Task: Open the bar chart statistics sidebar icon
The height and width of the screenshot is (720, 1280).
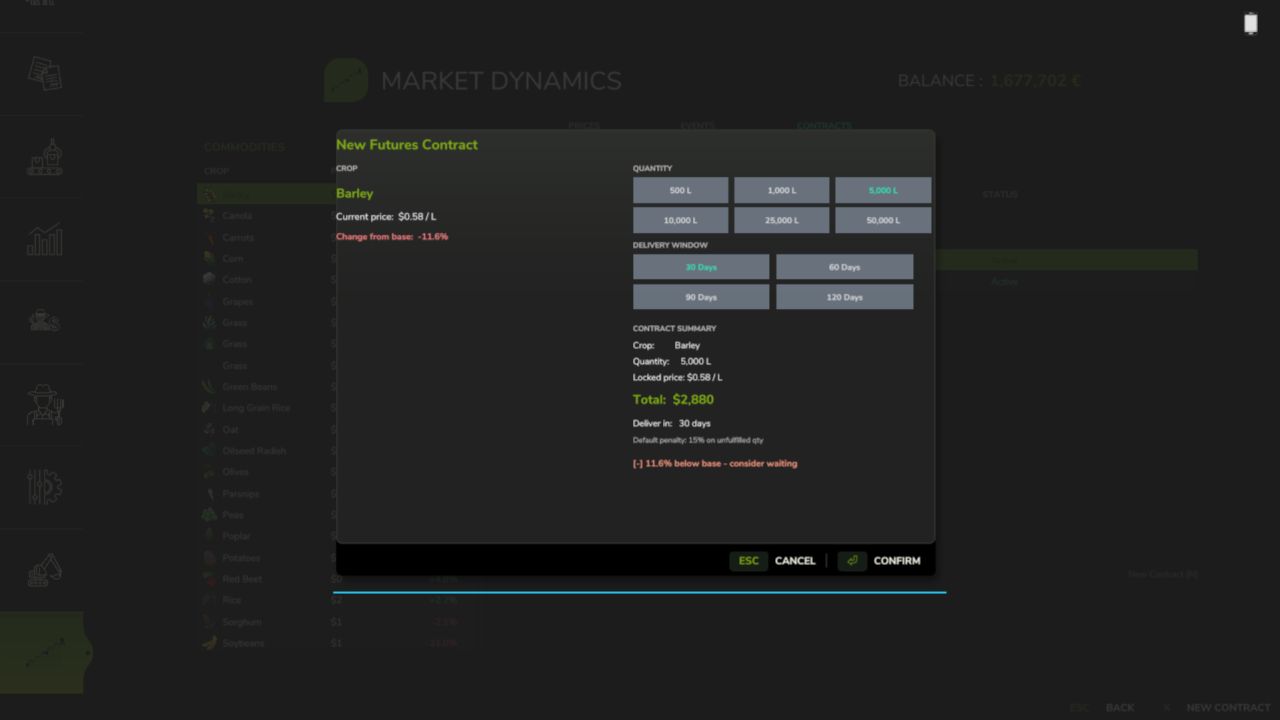Action: [x=42, y=239]
